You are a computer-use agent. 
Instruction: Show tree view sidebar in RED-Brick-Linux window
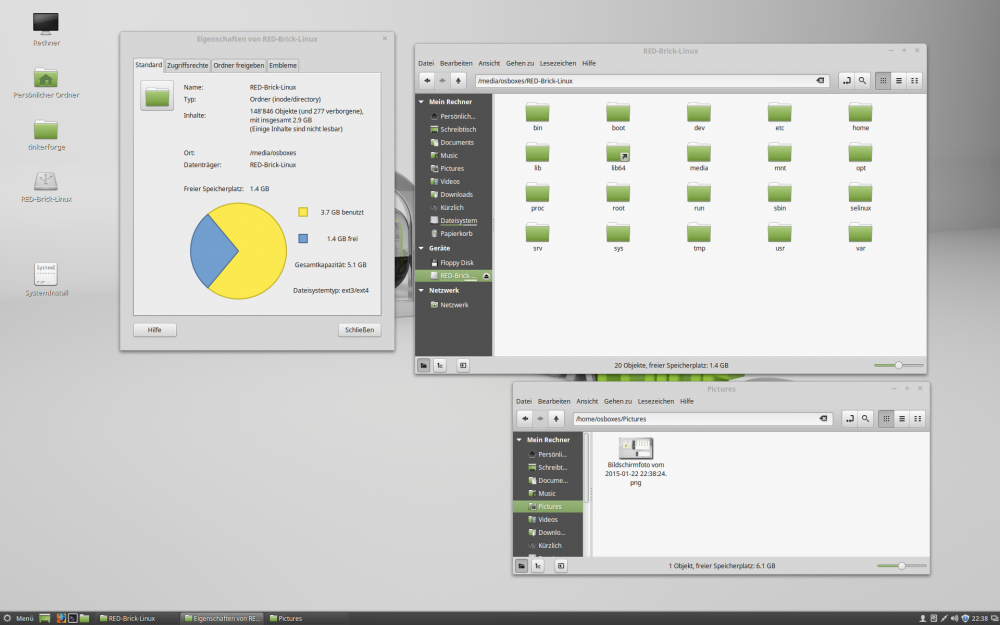441,366
